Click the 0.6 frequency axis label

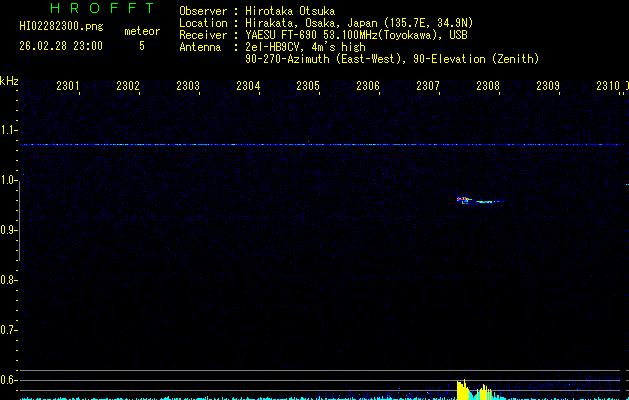click(x=9, y=380)
